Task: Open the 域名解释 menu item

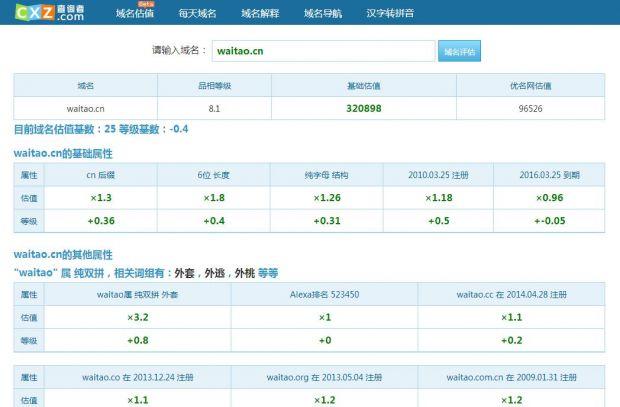Action: click(260, 13)
